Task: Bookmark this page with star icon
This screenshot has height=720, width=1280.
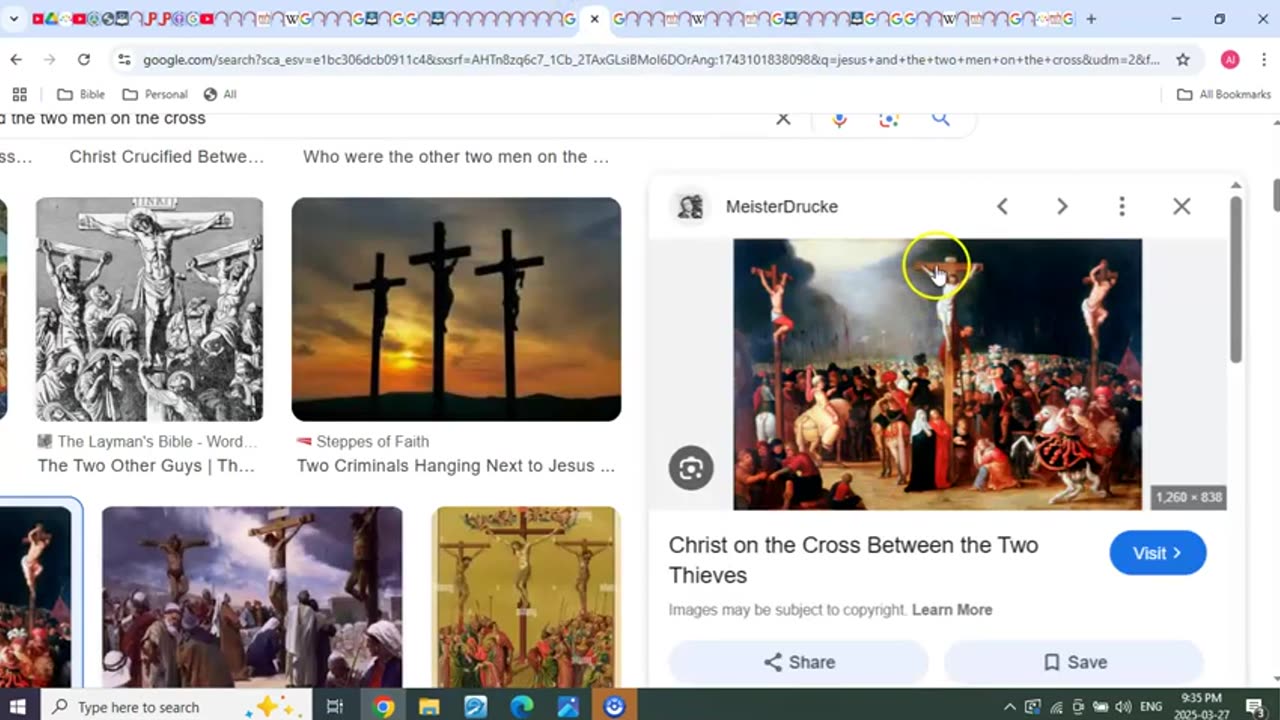Action: [1183, 60]
